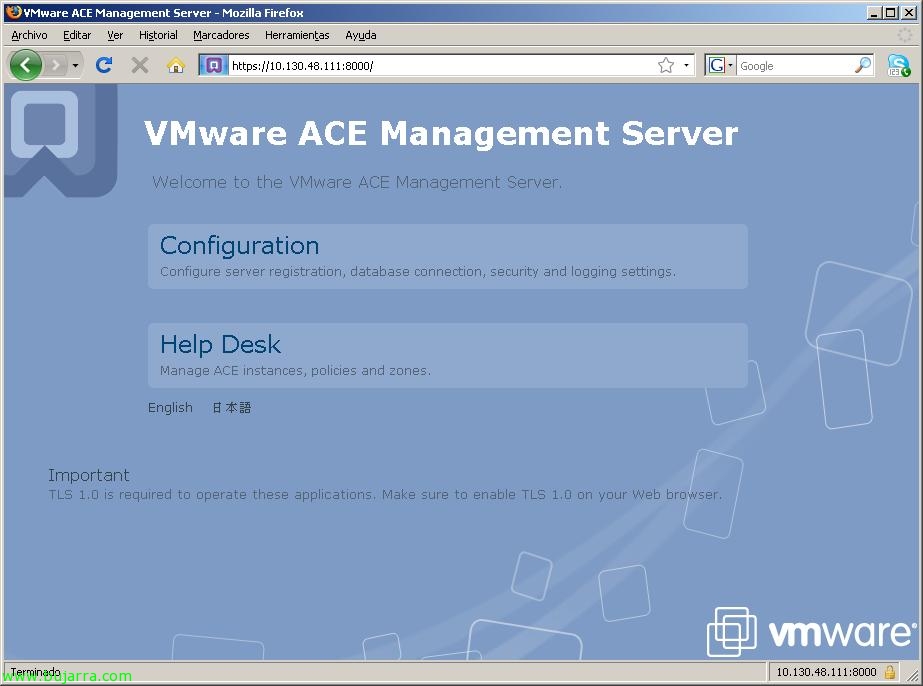Maximize the Firefox window
This screenshot has height=686, width=923.
pyautogui.click(x=891, y=12)
